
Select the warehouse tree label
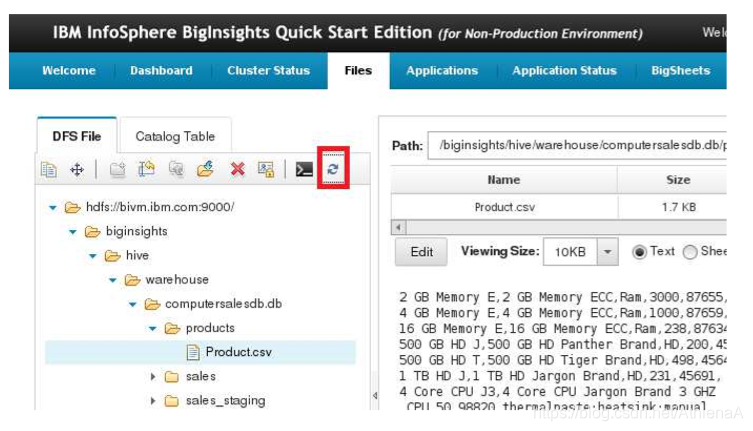(x=177, y=280)
